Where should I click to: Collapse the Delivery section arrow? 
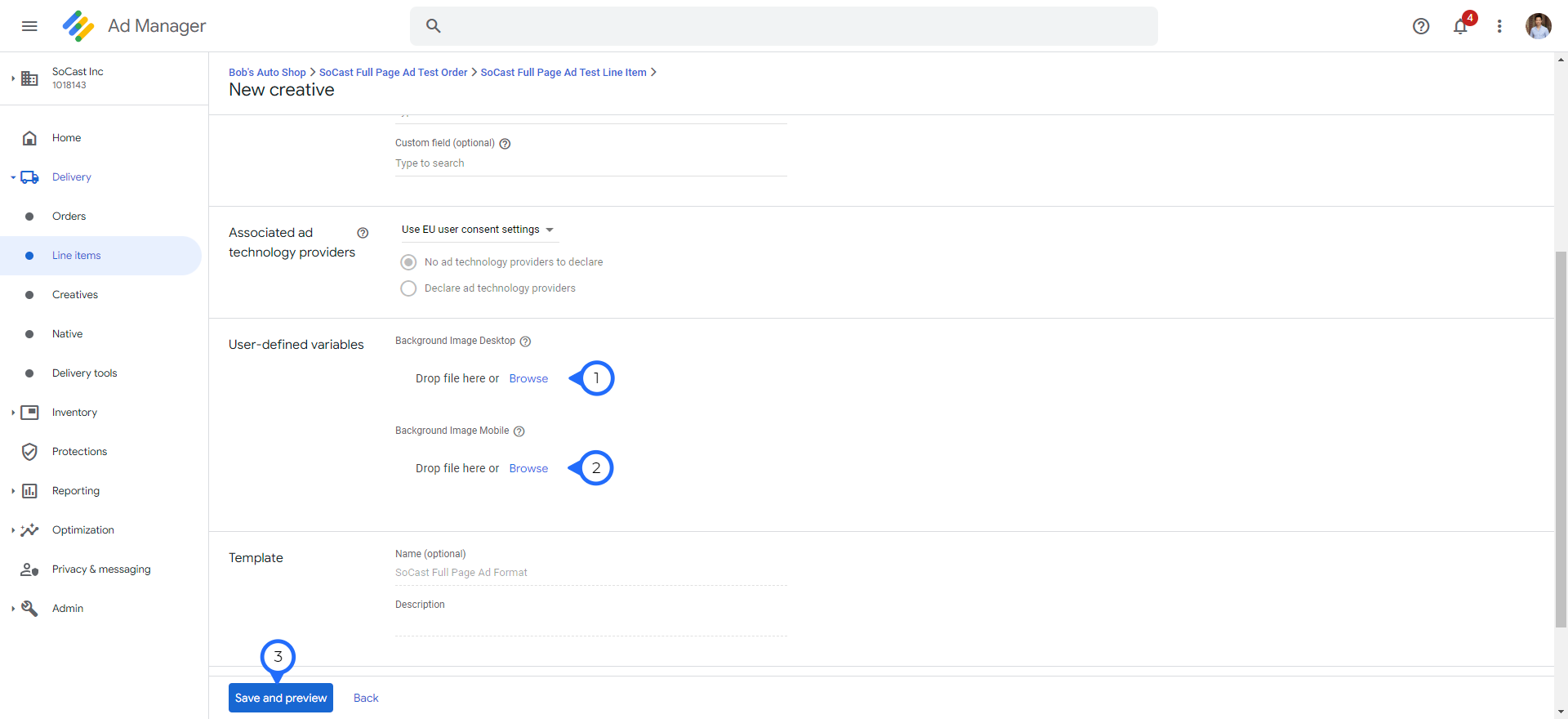pos(13,177)
